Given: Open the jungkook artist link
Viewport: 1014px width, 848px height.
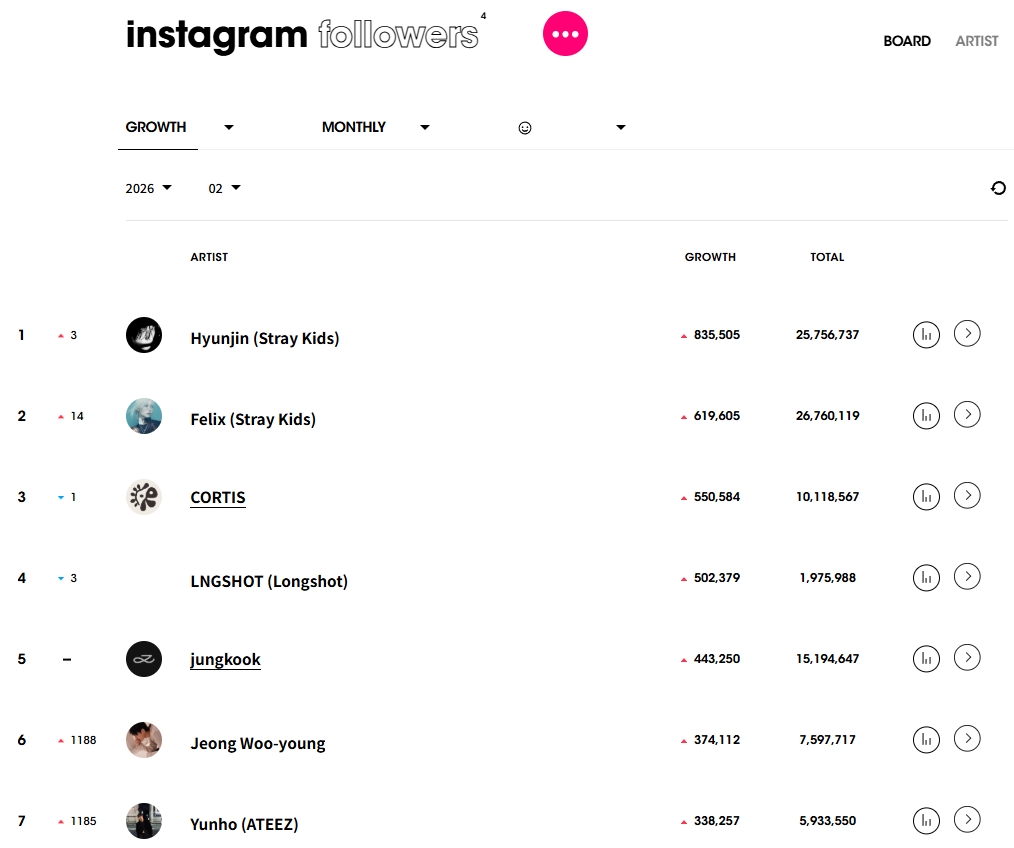Looking at the screenshot, I should pyautogui.click(x=225, y=659).
